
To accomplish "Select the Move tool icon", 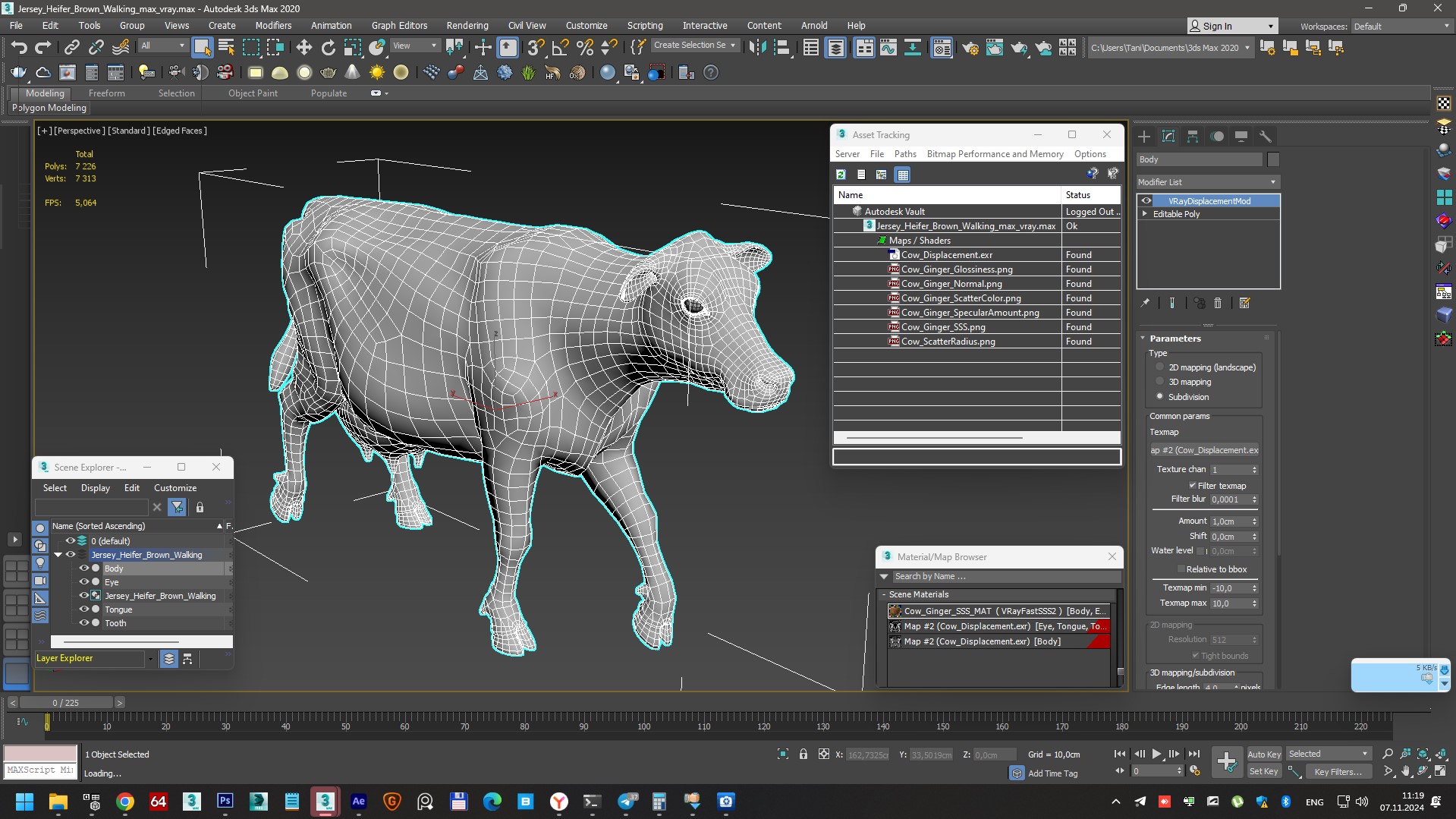I will tap(304, 47).
